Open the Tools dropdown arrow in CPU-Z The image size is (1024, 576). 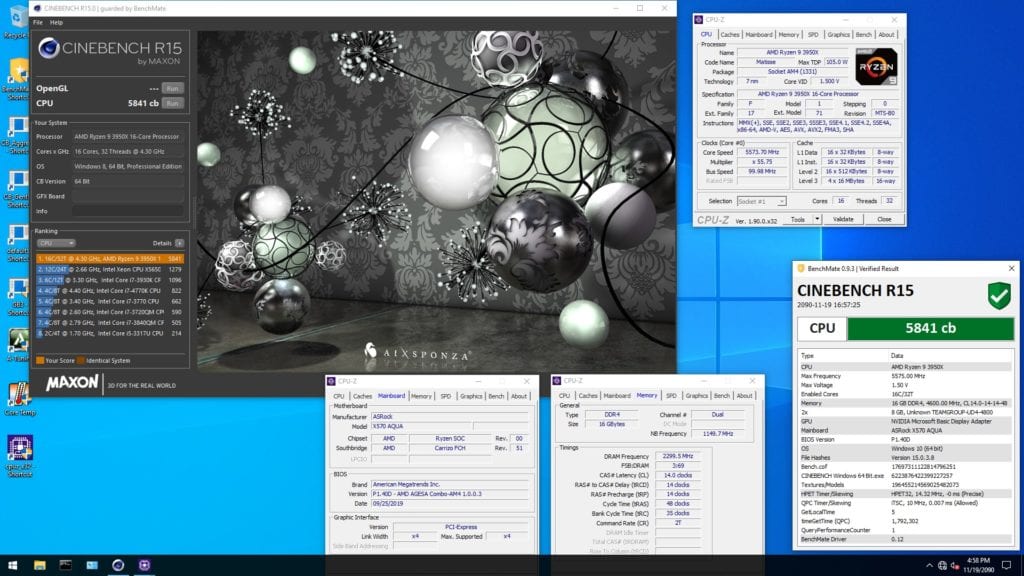(x=816, y=219)
